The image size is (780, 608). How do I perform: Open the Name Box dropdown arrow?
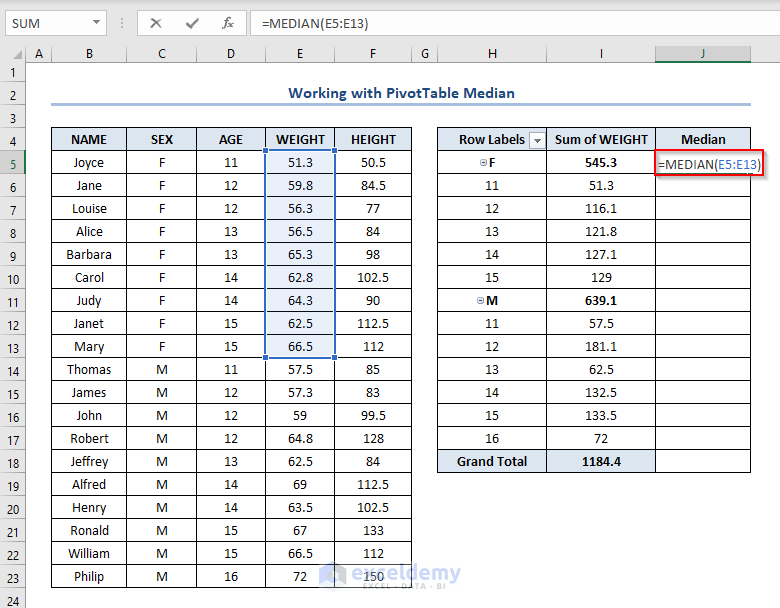(97, 22)
